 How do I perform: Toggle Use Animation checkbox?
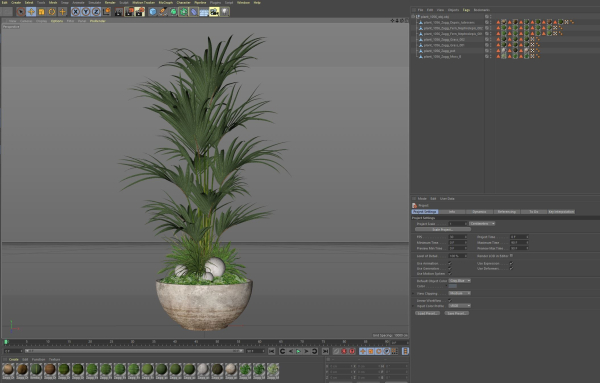(450, 263)
